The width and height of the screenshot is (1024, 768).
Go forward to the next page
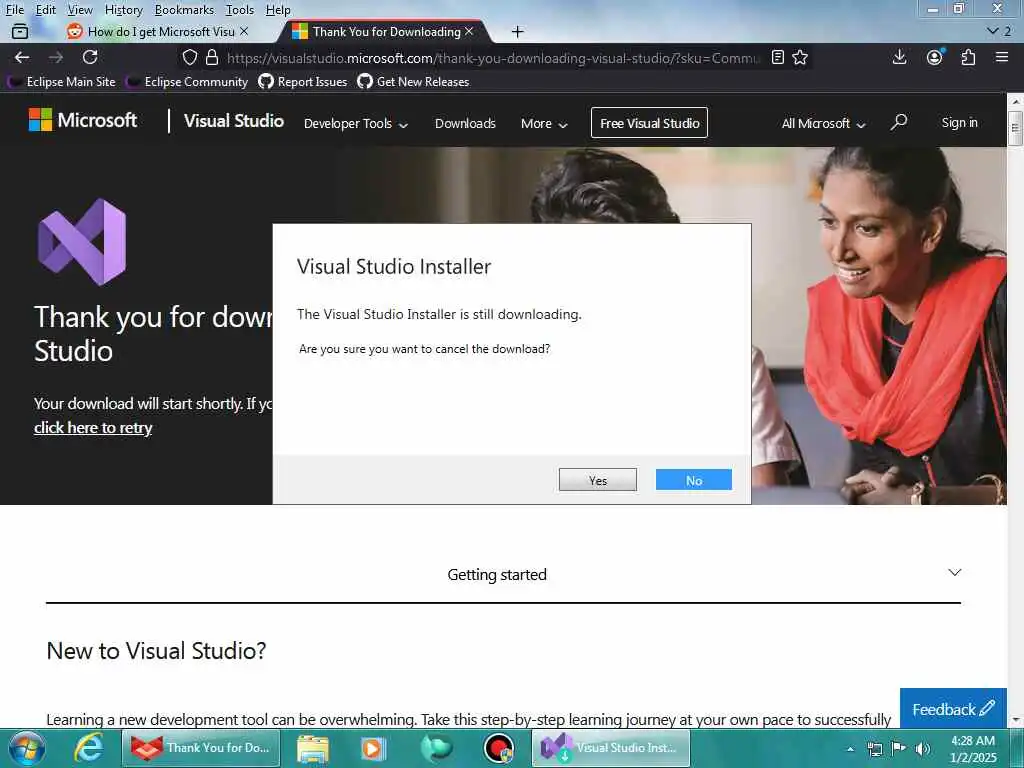coord(56,57)
